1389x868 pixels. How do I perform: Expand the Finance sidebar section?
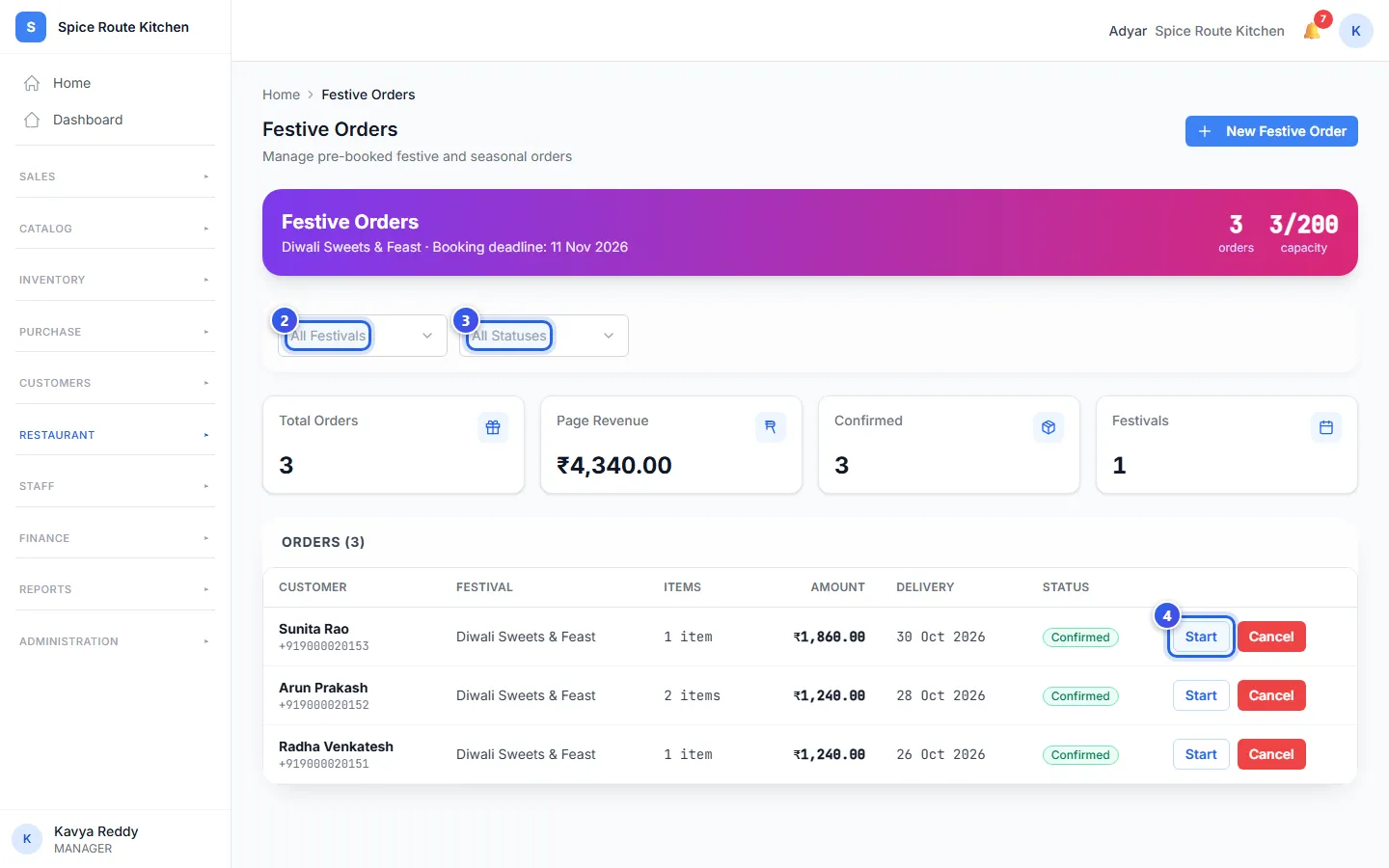pos(116,538)
